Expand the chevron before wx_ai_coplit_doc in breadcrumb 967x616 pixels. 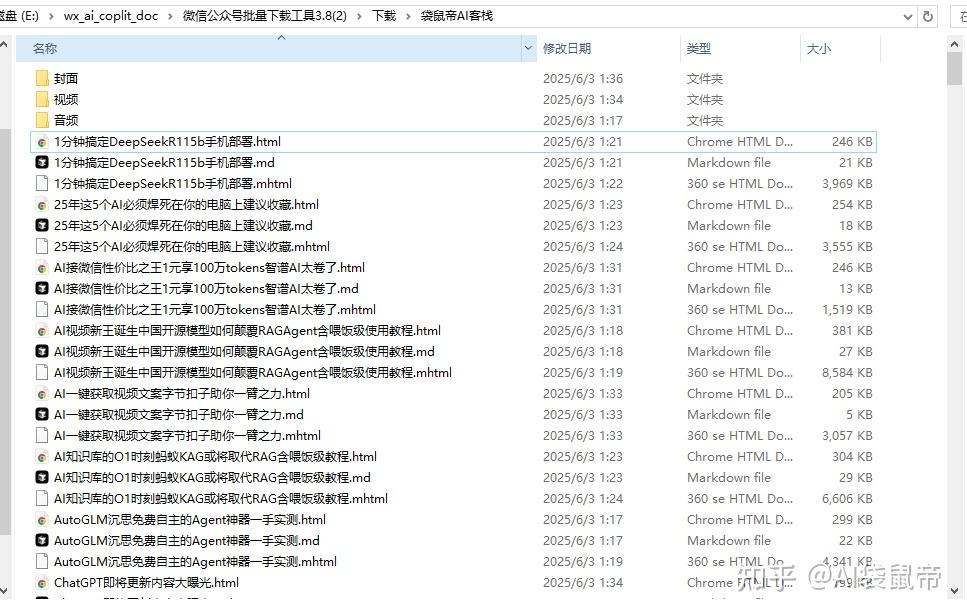[x=51, y=16]
